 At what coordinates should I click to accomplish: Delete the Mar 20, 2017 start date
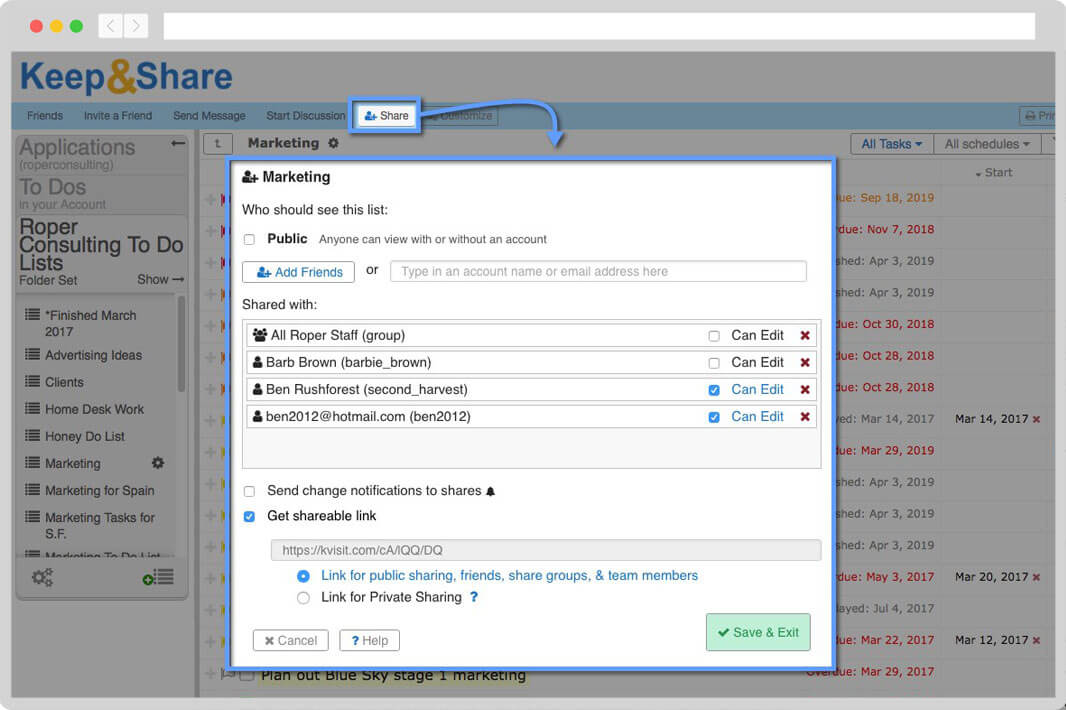[x=1036, y=577]
